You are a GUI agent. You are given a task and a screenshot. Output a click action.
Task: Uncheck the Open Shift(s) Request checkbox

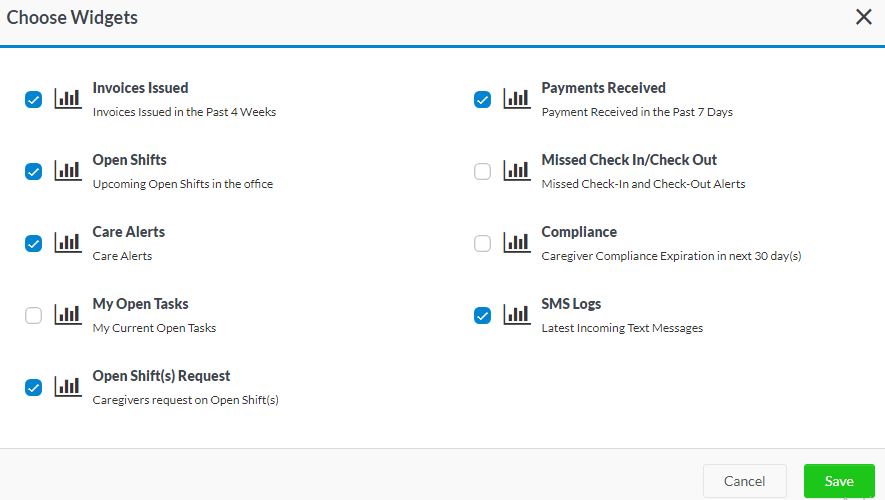(34, 387)
